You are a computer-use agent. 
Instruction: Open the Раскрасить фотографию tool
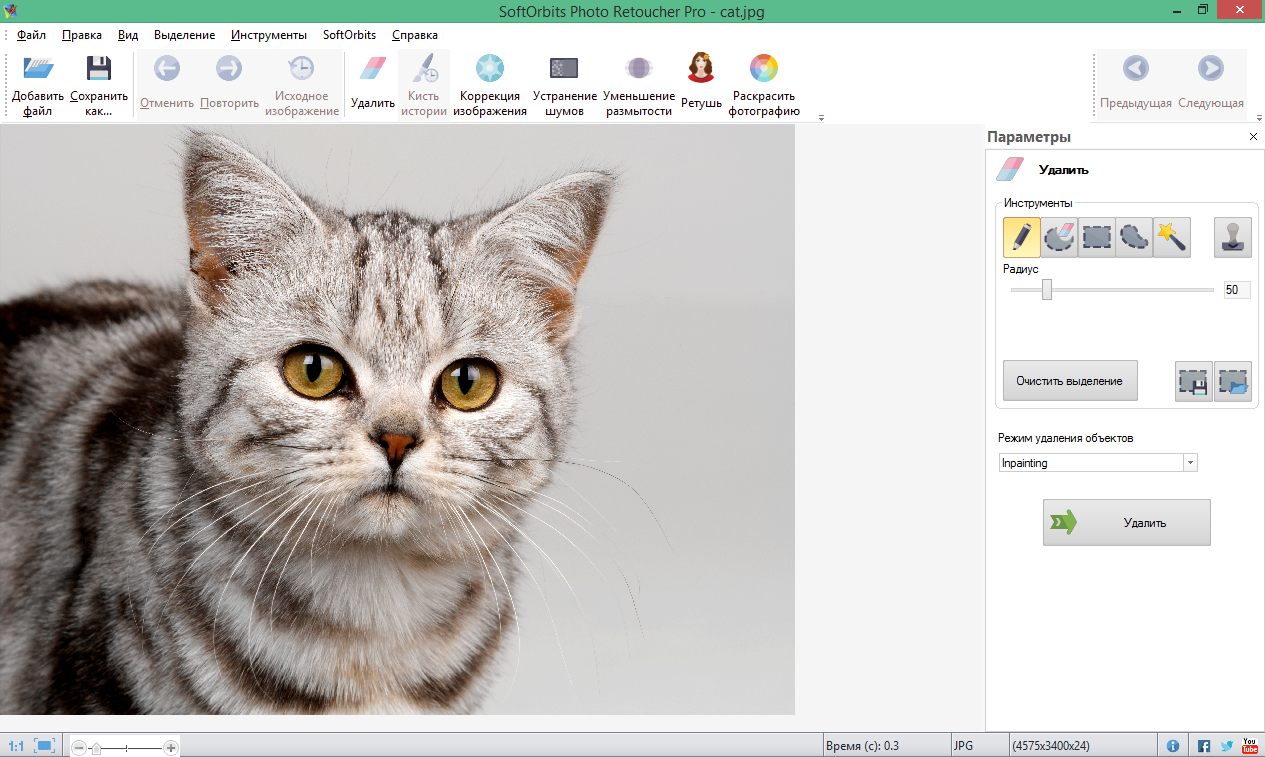[x=763, y=80]
